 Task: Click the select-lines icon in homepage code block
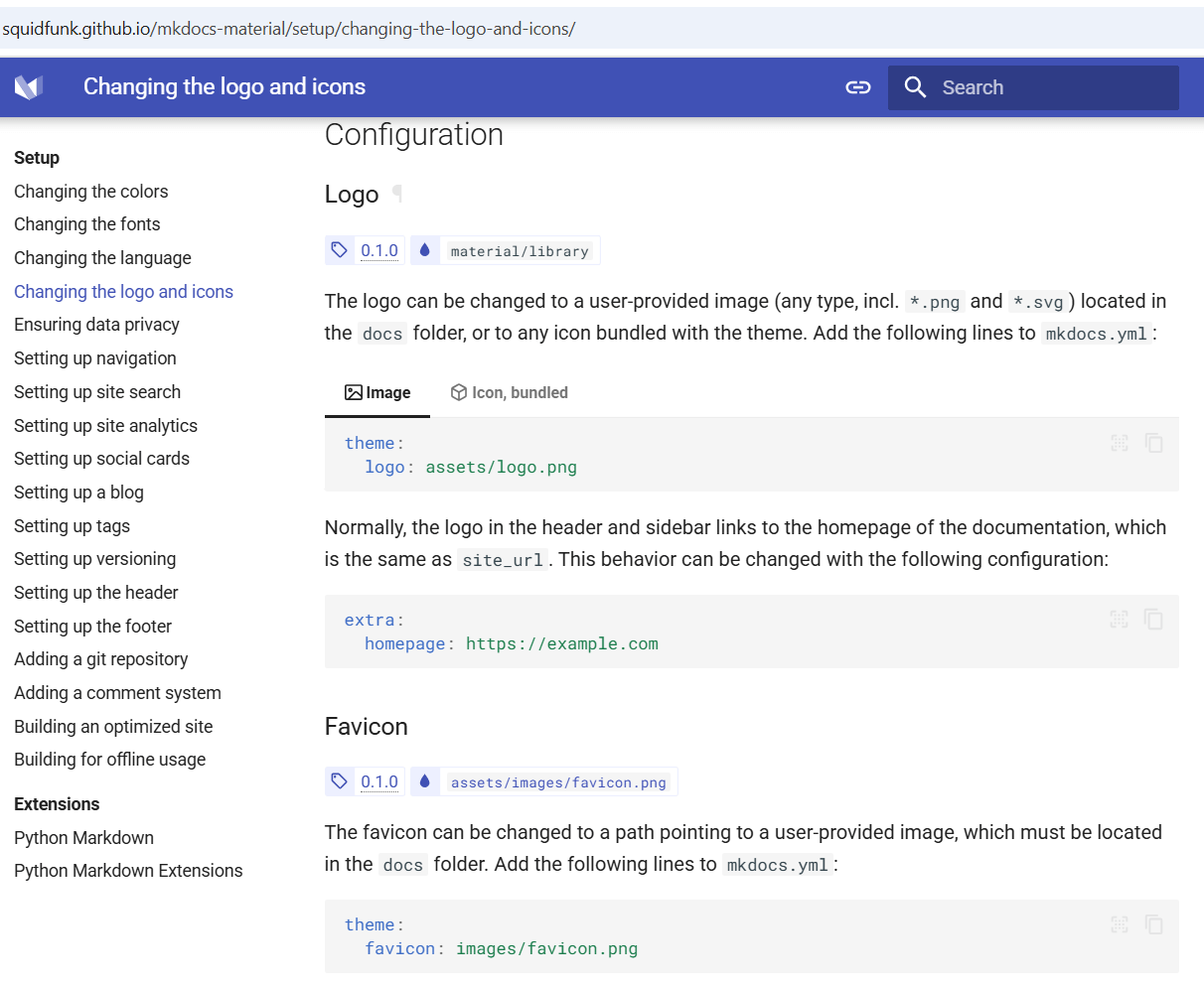1120,620
